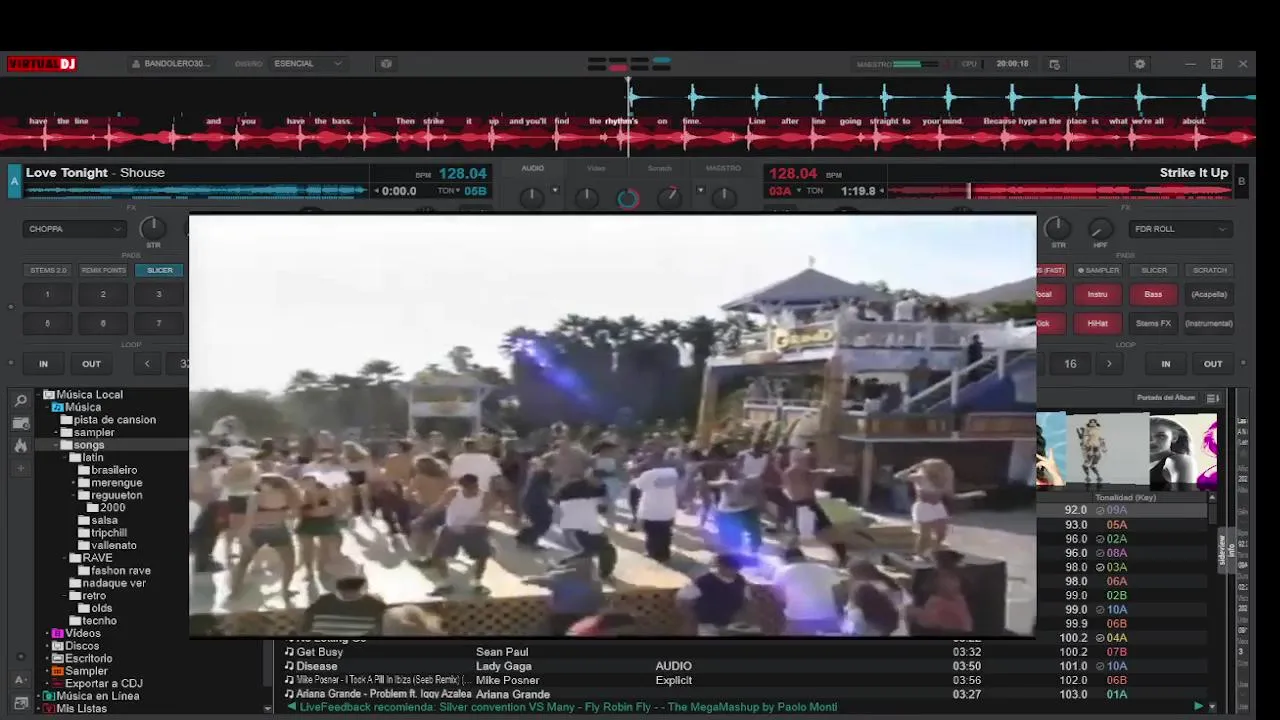This screenshot has height=720, width=1280.
Task: Open the recording/clock icon next to time
Action: pos(1054,64)
